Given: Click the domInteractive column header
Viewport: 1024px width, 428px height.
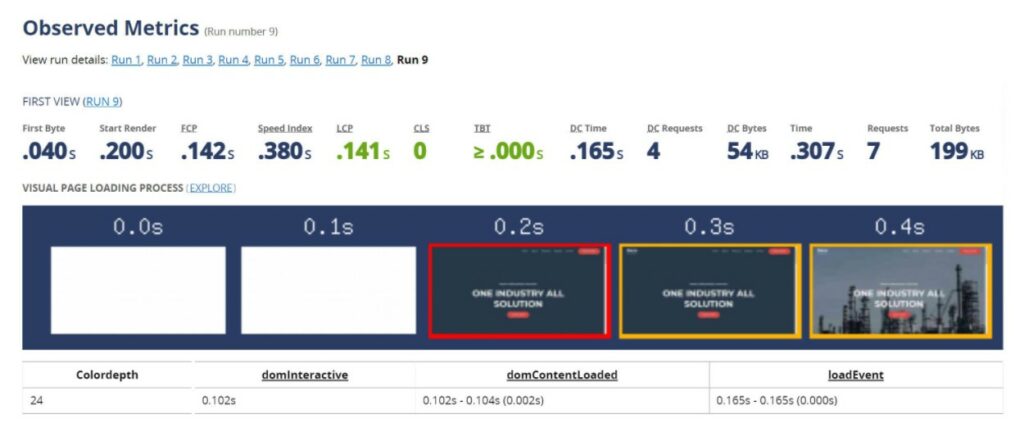Looking at the screenshot, I should (x=304, y=375).
